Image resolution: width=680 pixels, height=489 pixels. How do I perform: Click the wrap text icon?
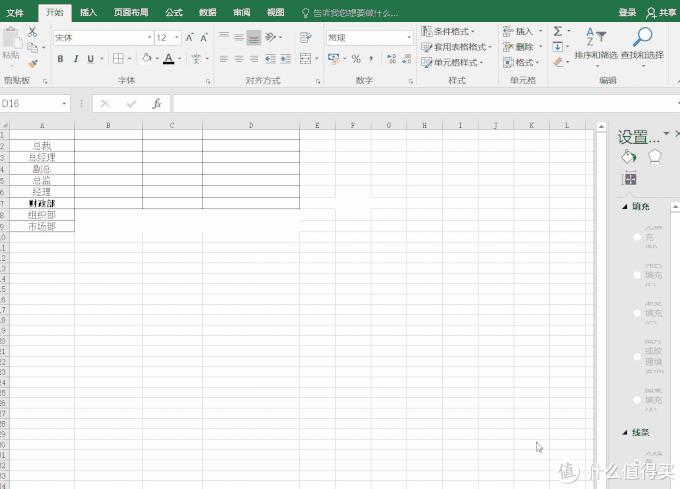(305, 38)
